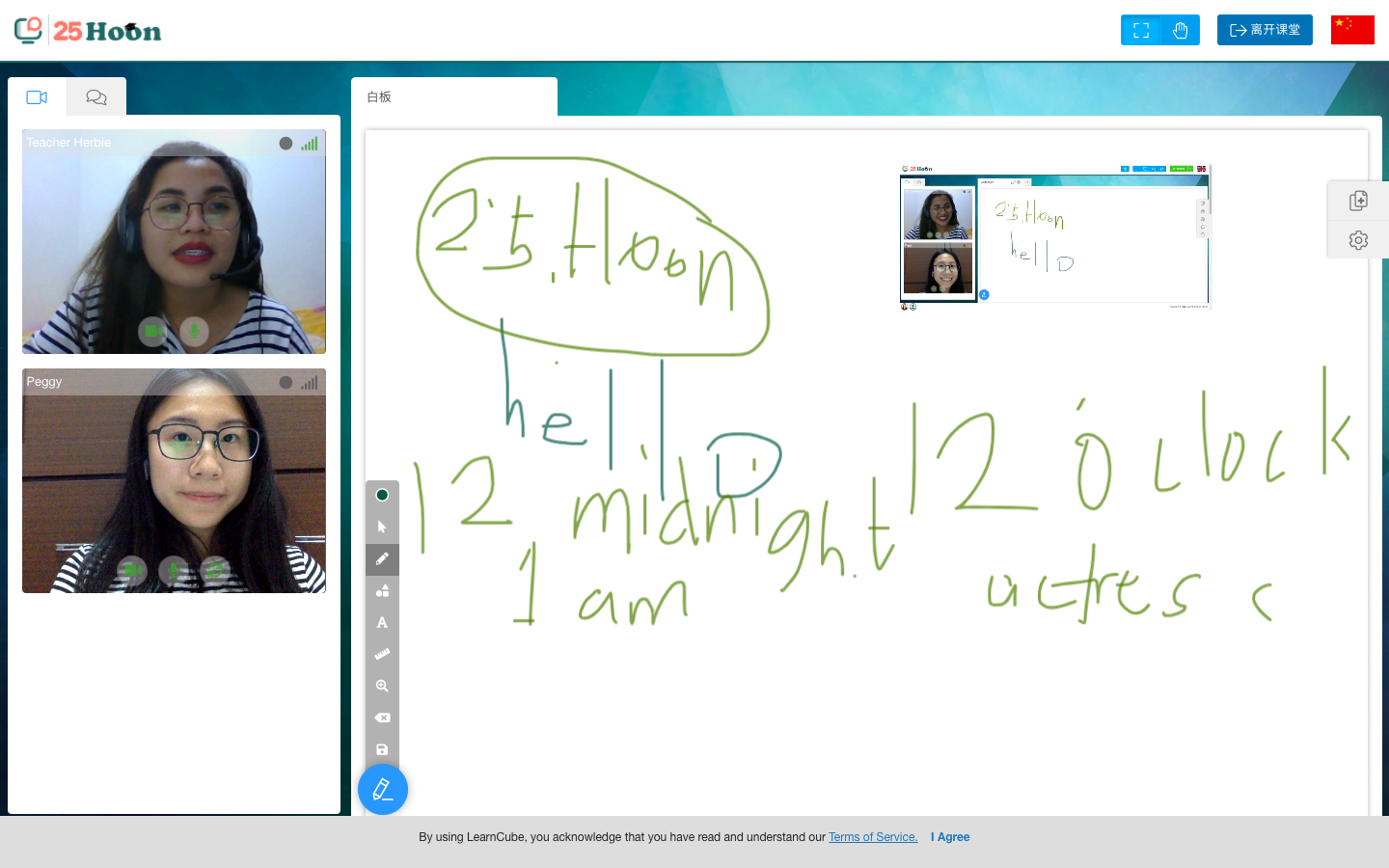Select the pencil drawing tool
Viewport: 1389px width, 868px height.
coord(382,559)
